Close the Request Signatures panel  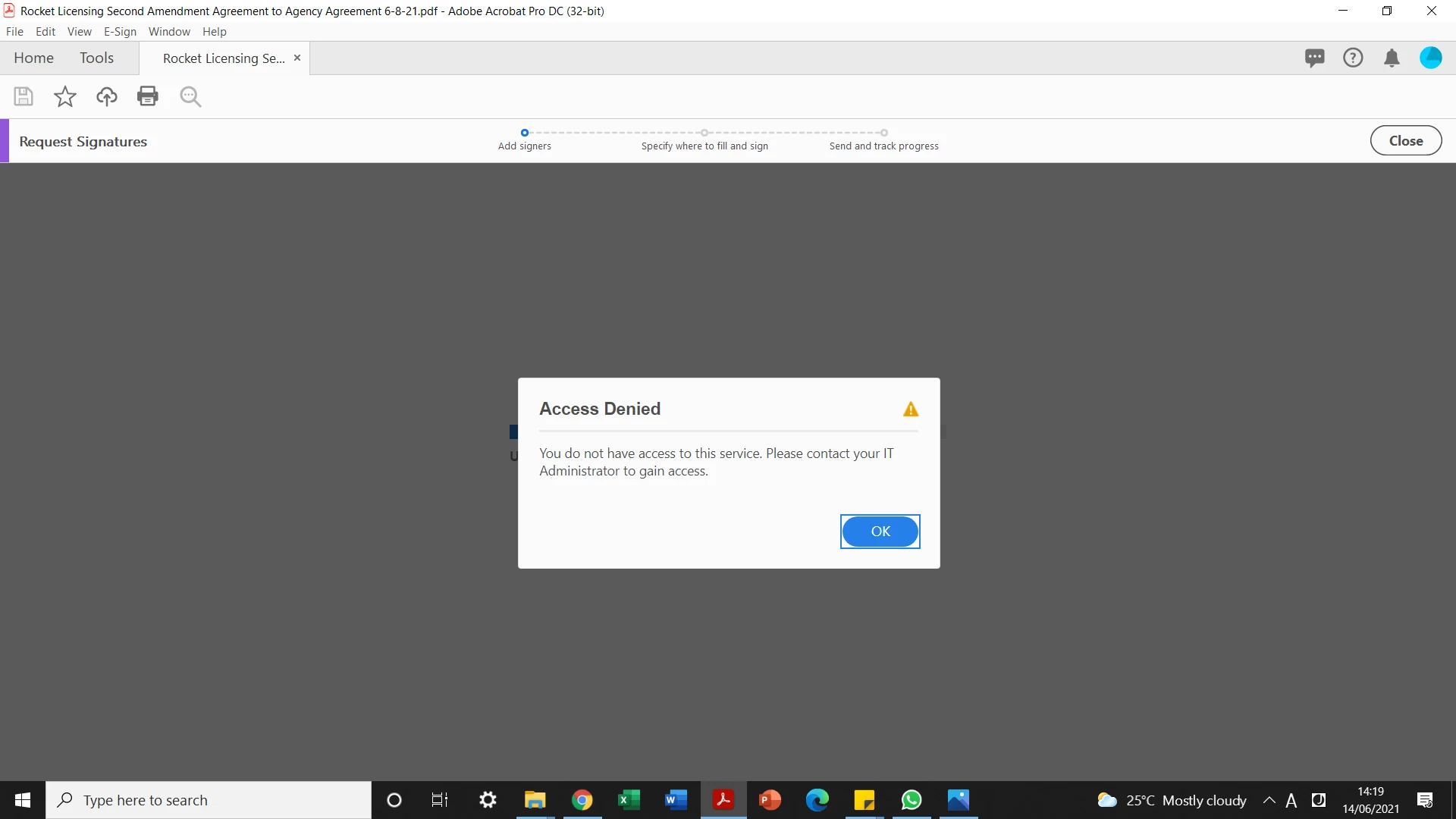click(1405, 141)
